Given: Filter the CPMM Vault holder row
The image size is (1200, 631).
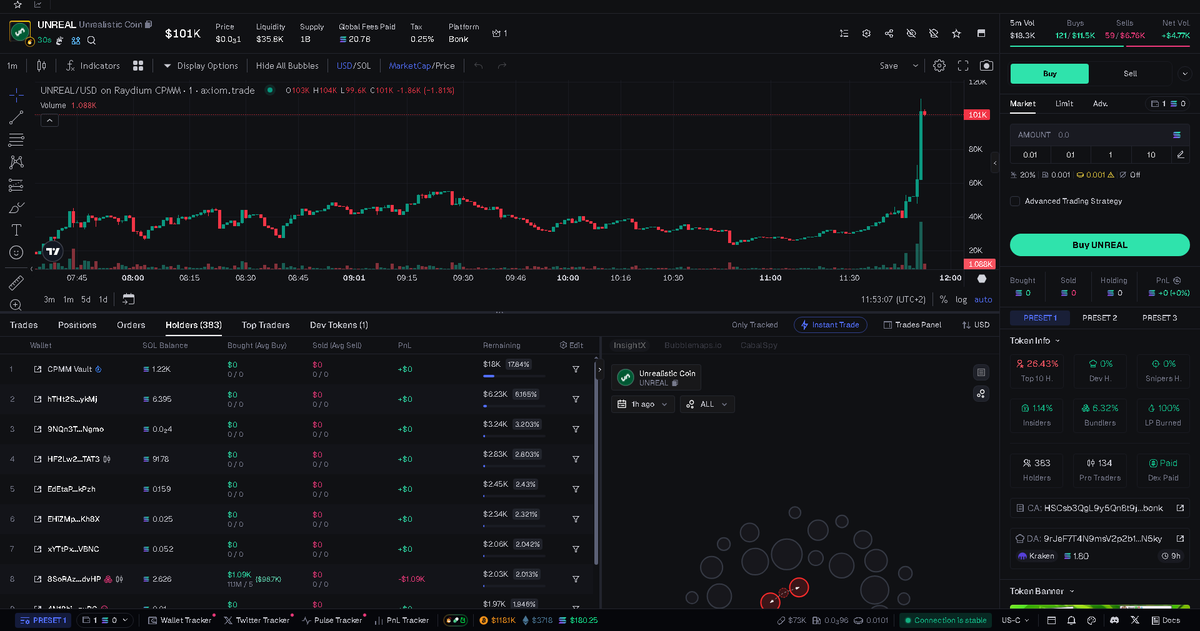Looking at the screenshot, I should [x=576, y=369].
